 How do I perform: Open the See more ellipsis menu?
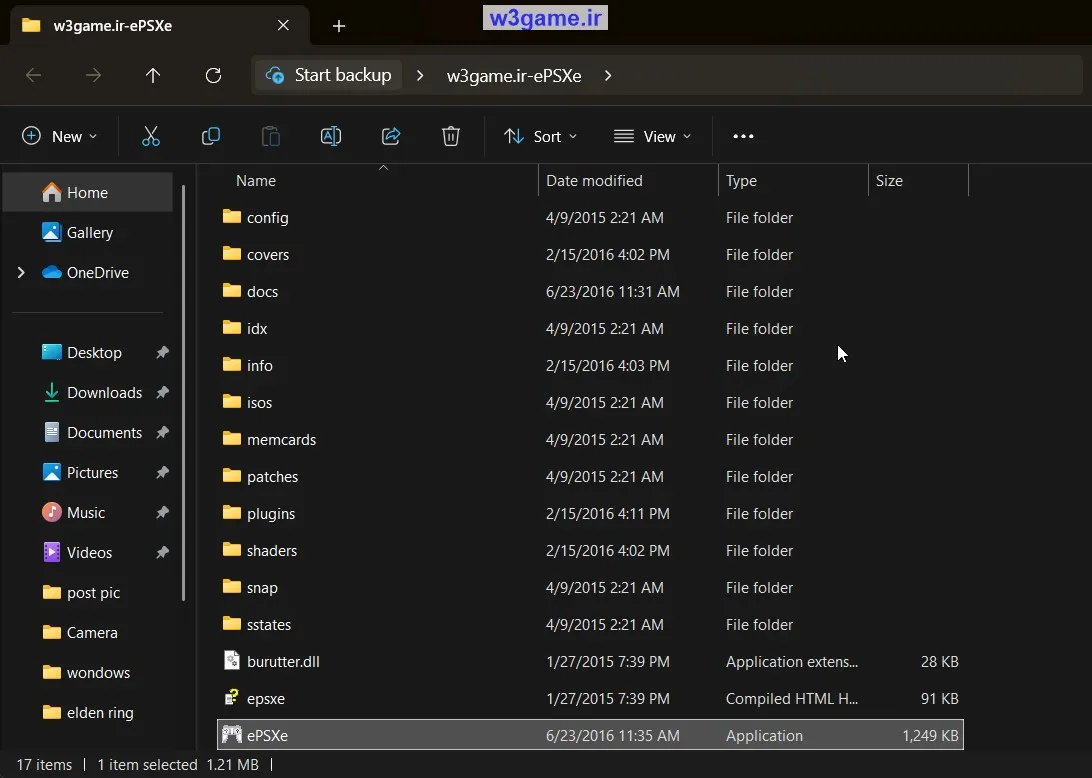pyautogui.click(x=743, y=136)
